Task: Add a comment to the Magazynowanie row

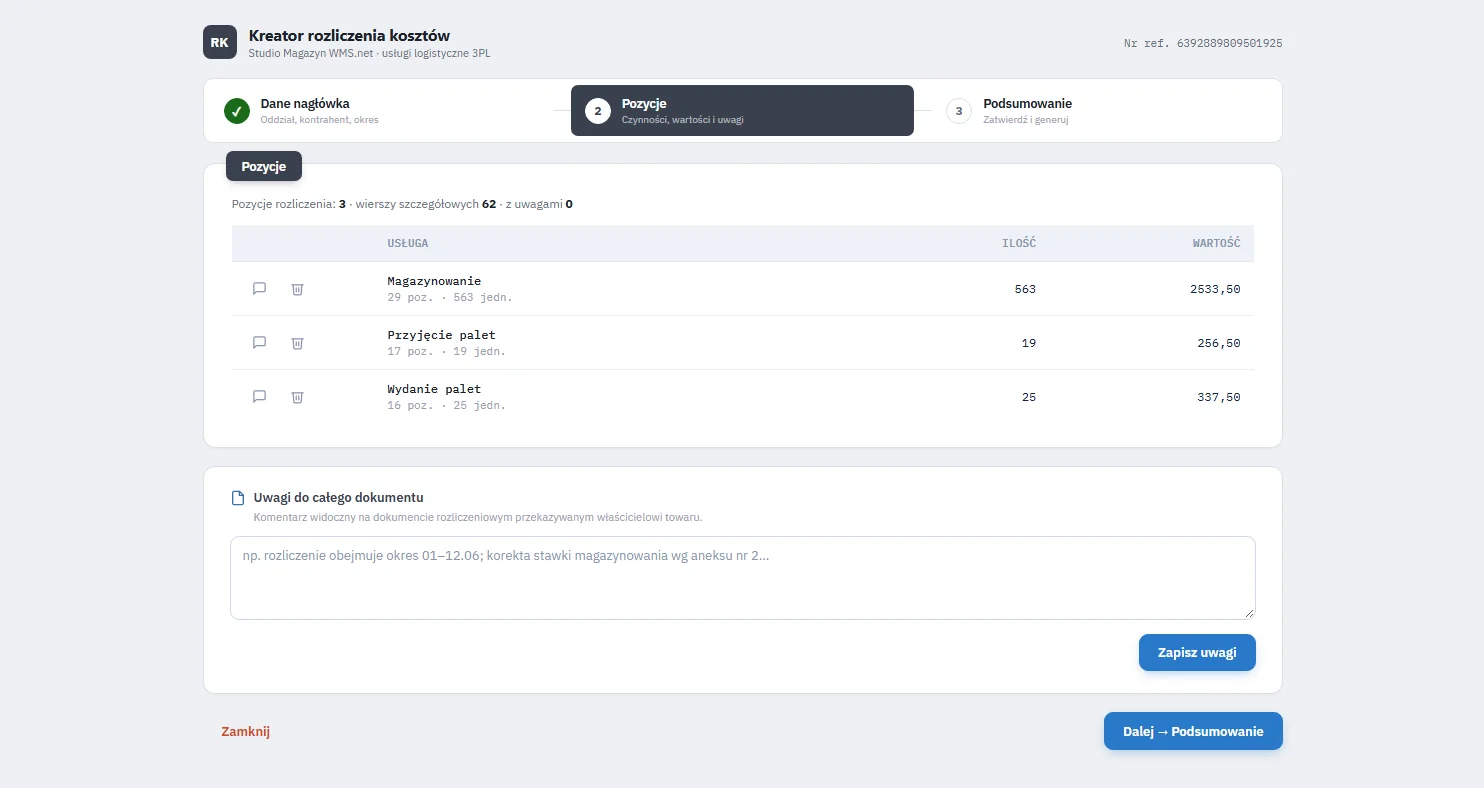Action: click(x=259, y=289)
